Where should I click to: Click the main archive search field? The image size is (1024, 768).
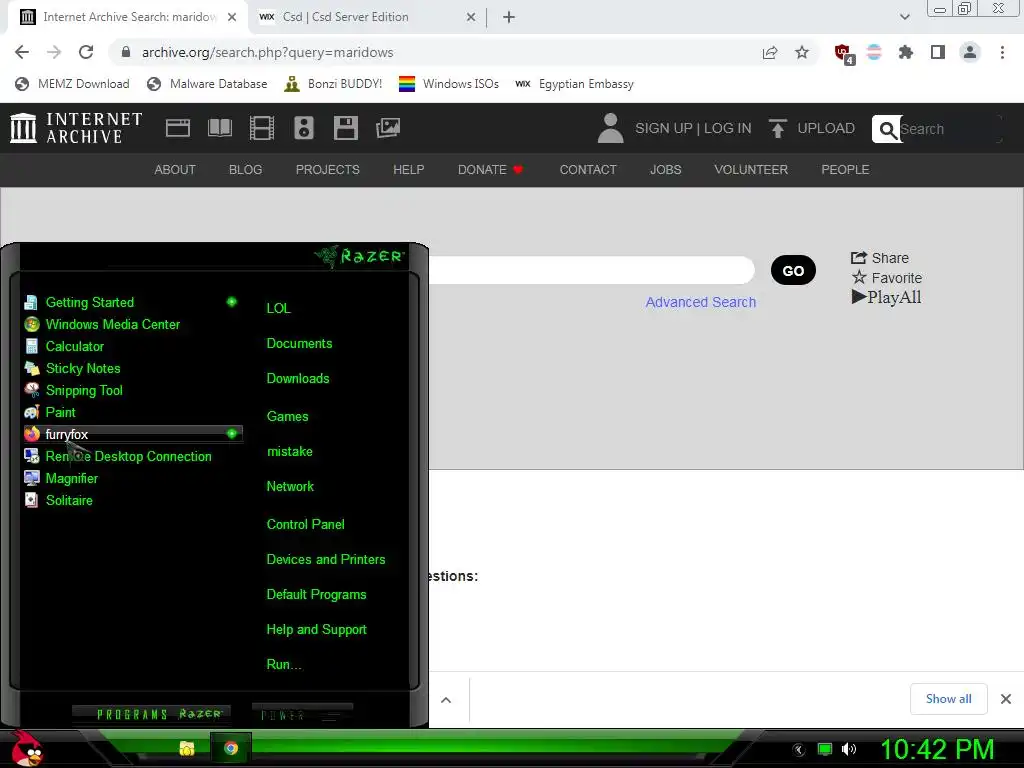pos(591,270)
